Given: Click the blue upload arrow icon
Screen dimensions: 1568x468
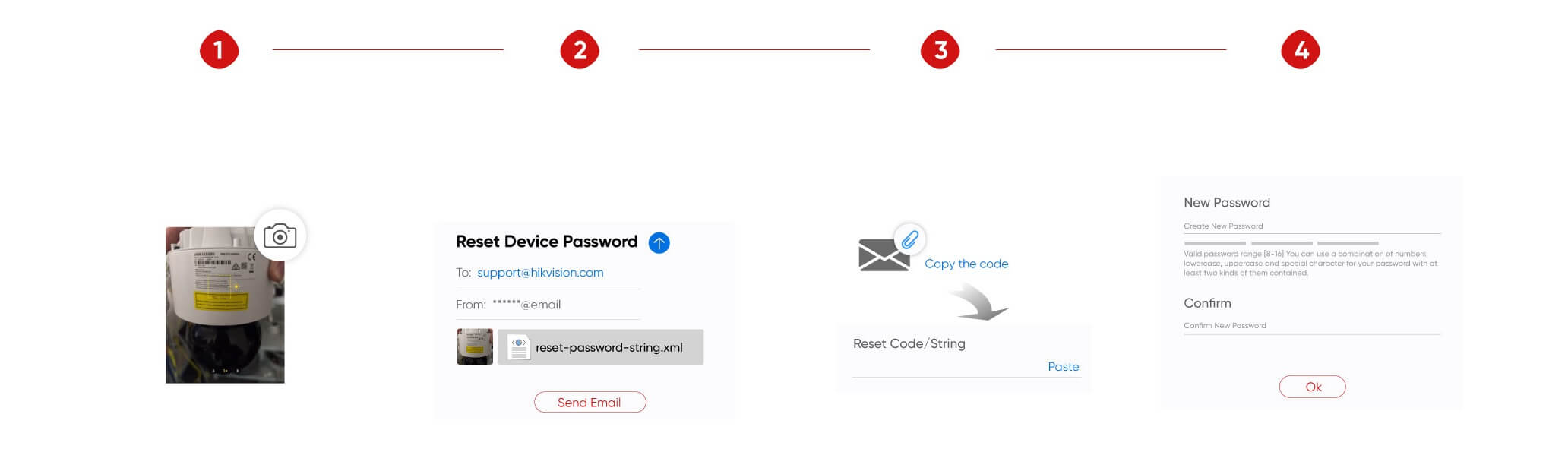Looking at the screenshot, I should tap(659, 243).
